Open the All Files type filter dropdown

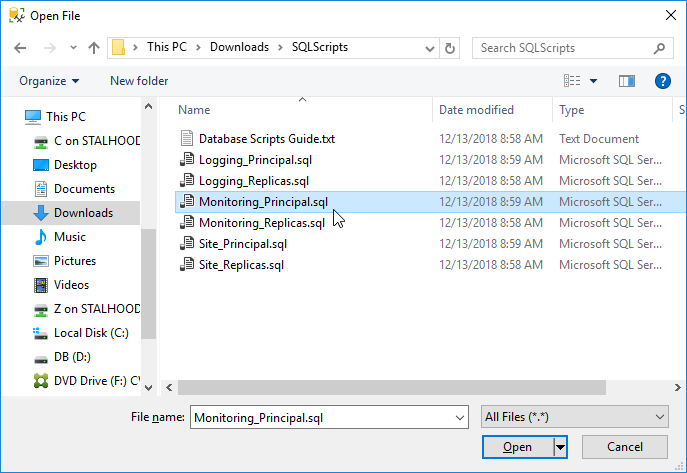click(574, 417)
